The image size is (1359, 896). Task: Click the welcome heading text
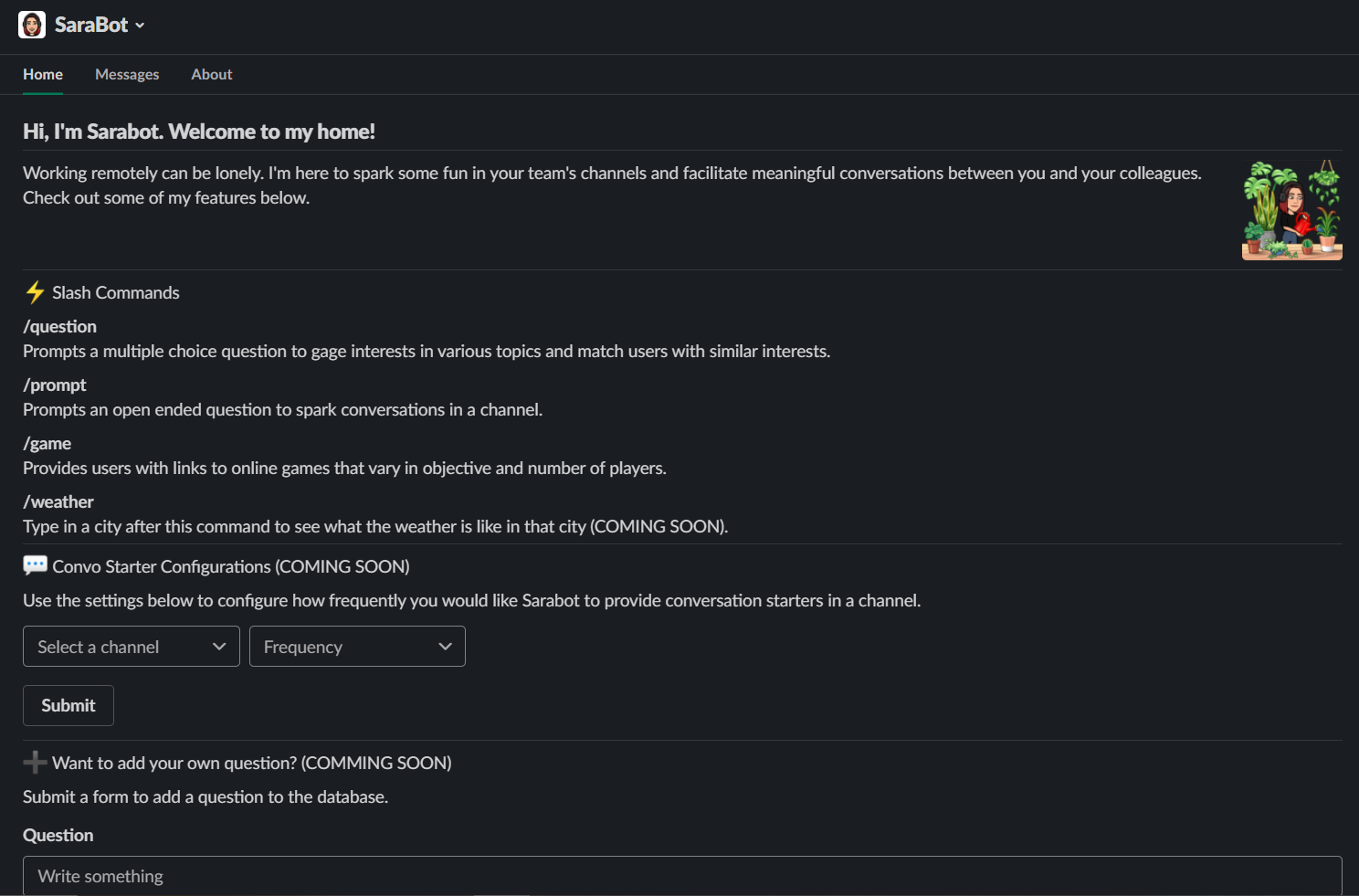point(199,132)
